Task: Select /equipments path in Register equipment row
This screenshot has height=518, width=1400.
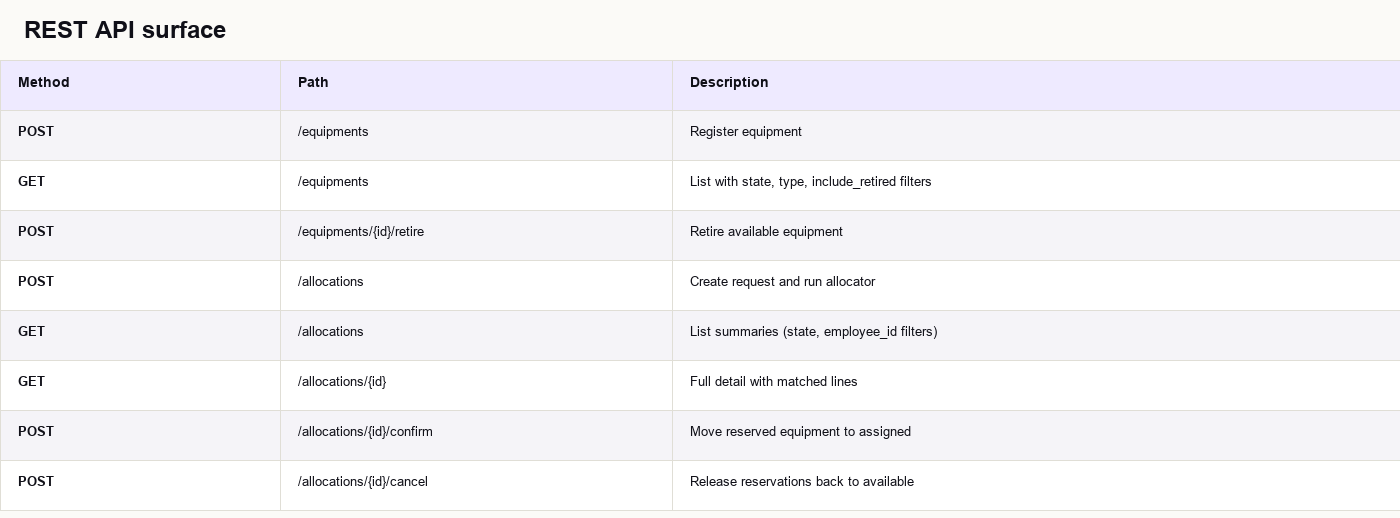Action: 333,131
